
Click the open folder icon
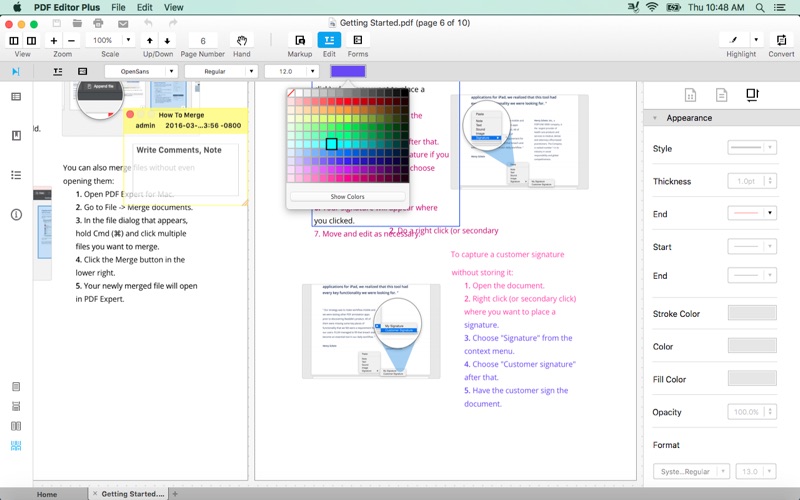click(77, 23)
